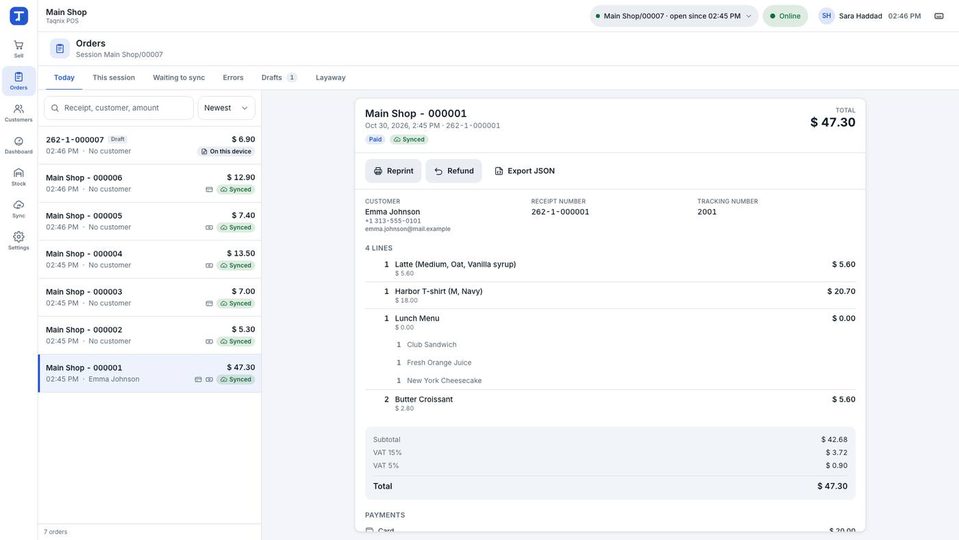Screen dimensions: 959x540
Task: Click the total $ 47.30 in header
Action: pos(833,122)
